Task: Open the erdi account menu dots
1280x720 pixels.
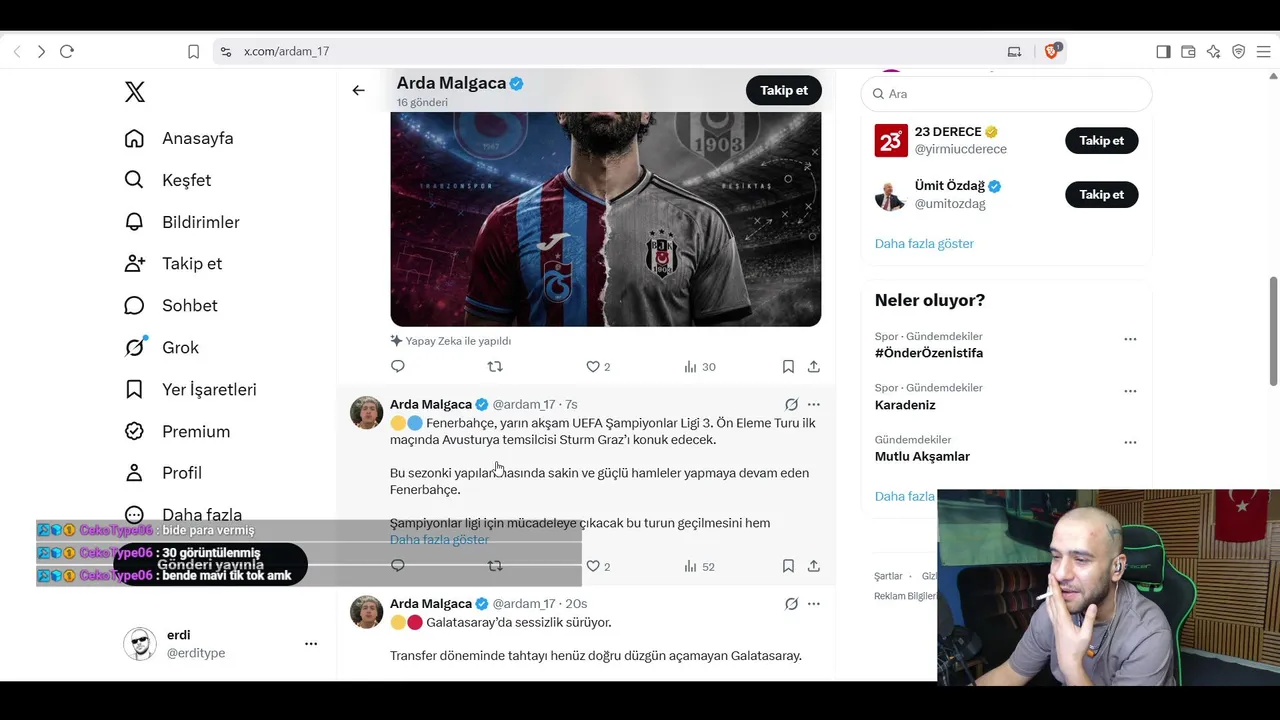Action: click(x=311, y=644)
